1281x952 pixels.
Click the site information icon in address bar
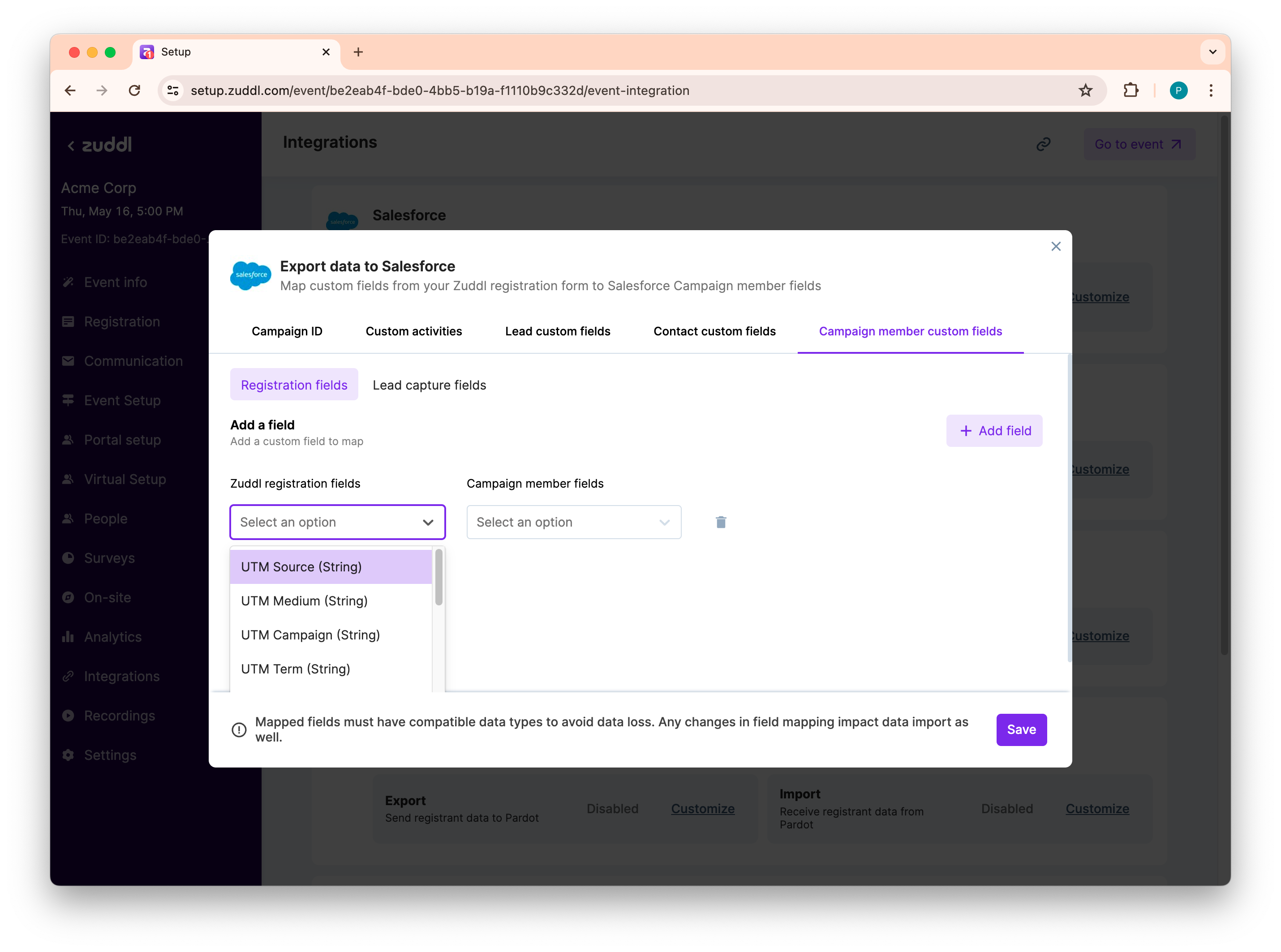[x=173, y=90]
